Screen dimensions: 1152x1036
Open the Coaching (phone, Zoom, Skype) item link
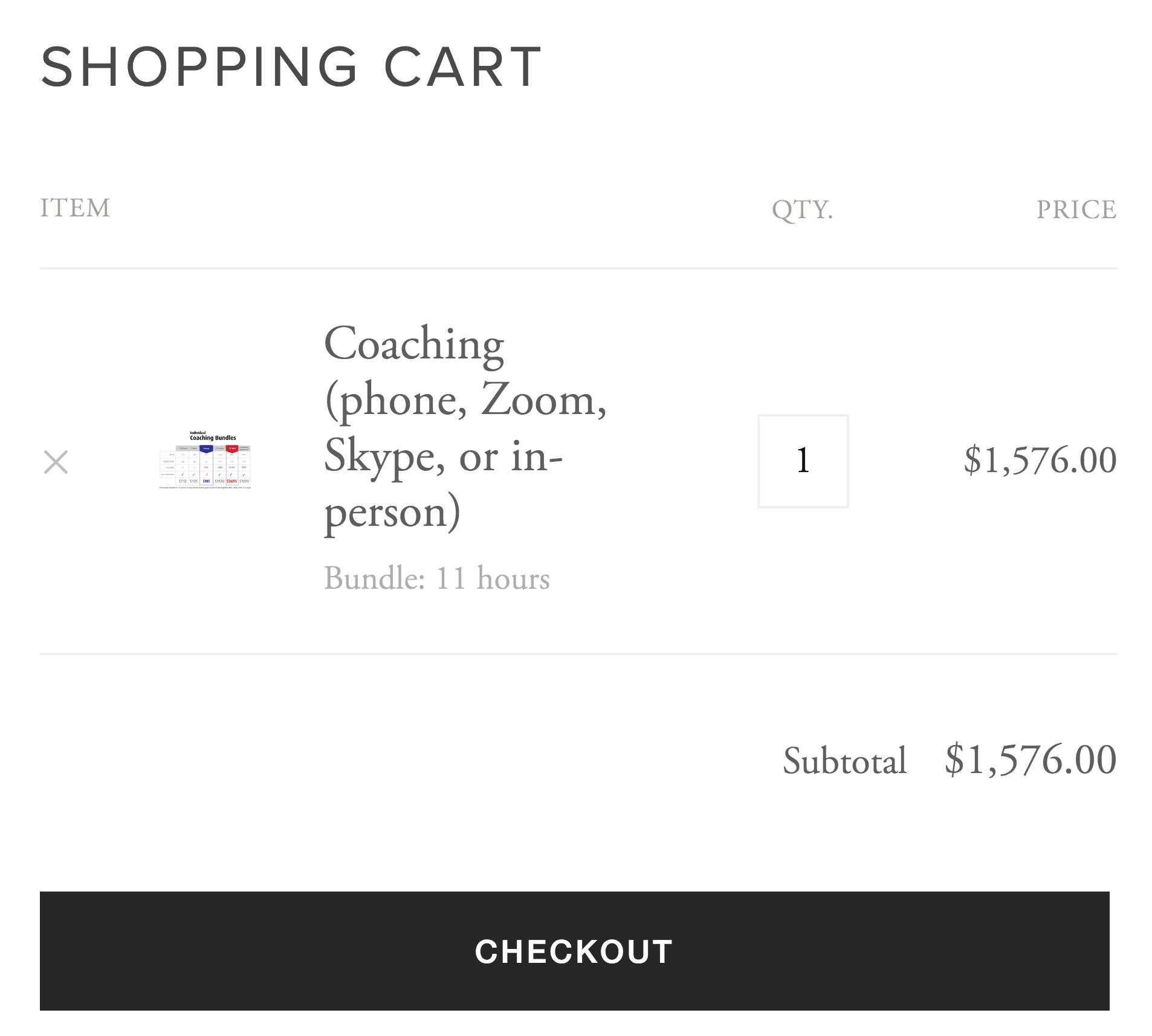(465, 428)
